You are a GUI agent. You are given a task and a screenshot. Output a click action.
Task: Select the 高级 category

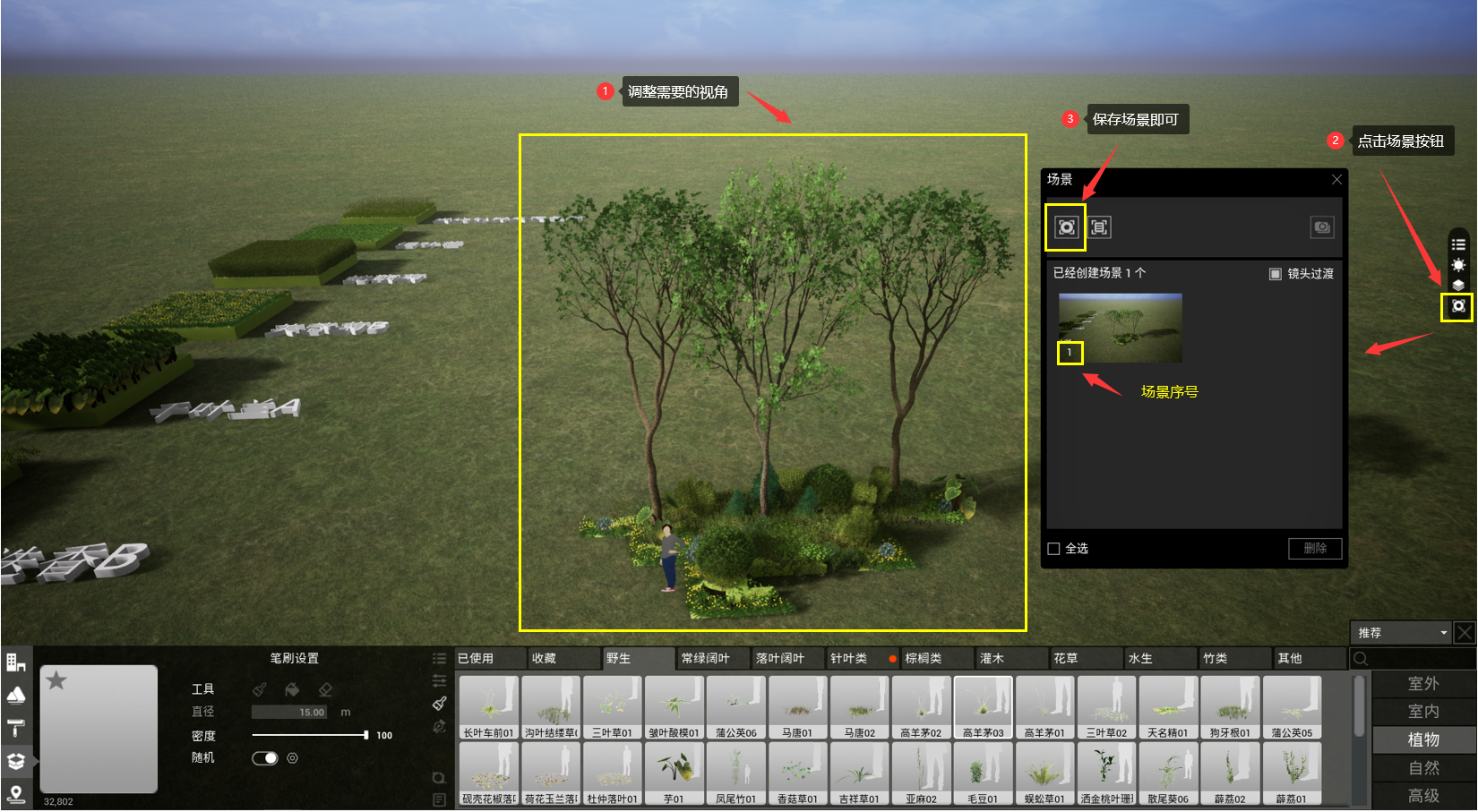click(x=1423, y=796)
